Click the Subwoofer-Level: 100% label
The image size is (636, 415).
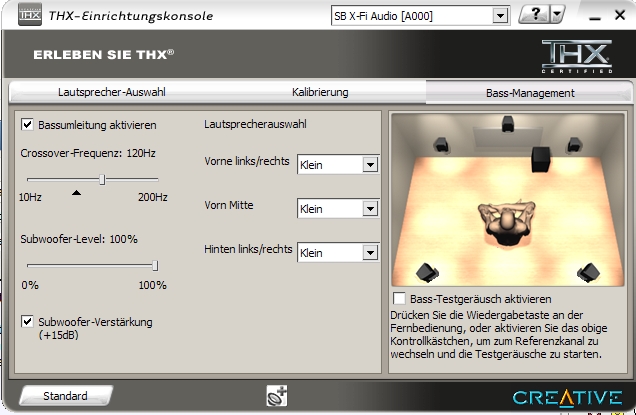79,239
